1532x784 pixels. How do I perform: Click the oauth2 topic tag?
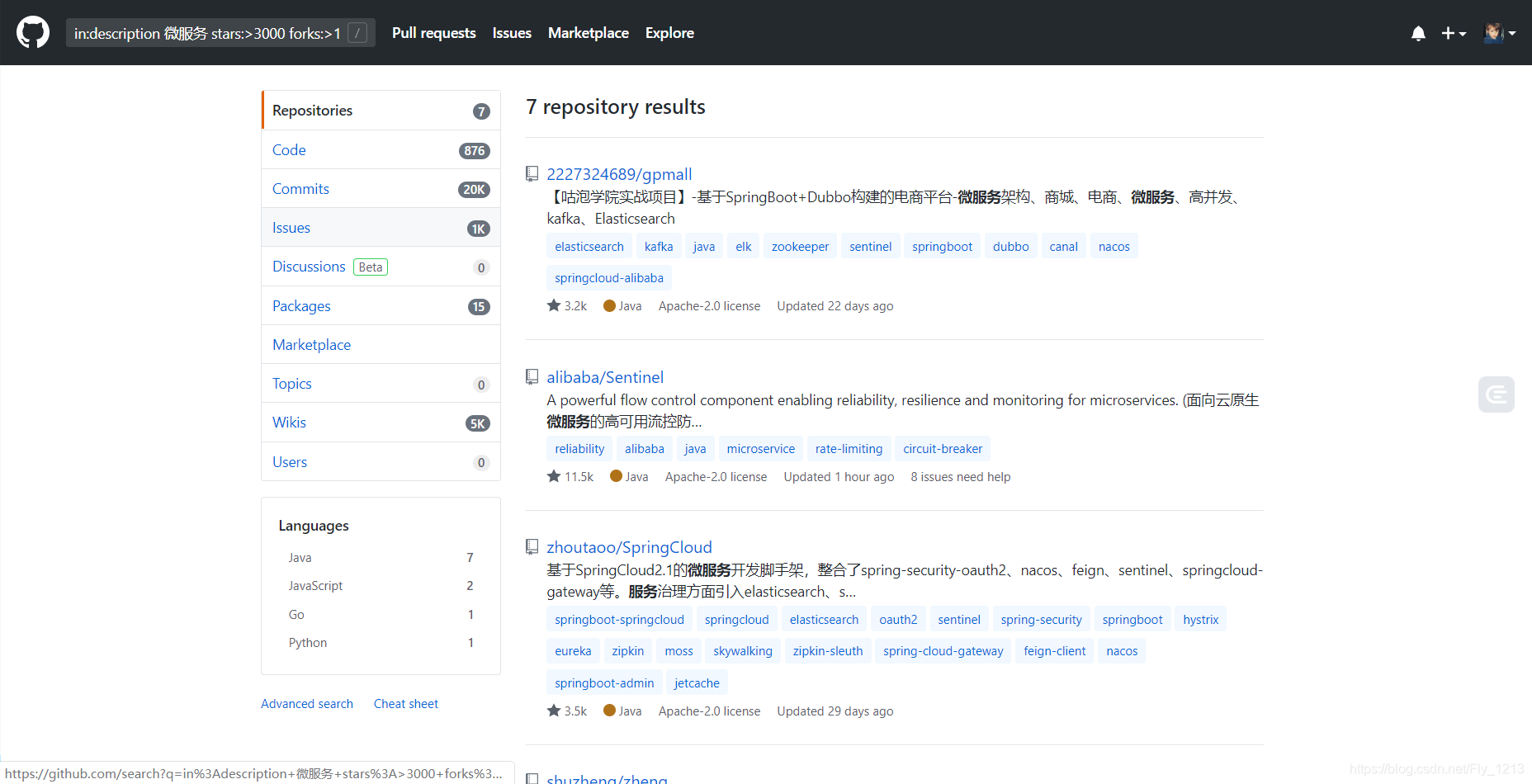click(x=898, y=620)
